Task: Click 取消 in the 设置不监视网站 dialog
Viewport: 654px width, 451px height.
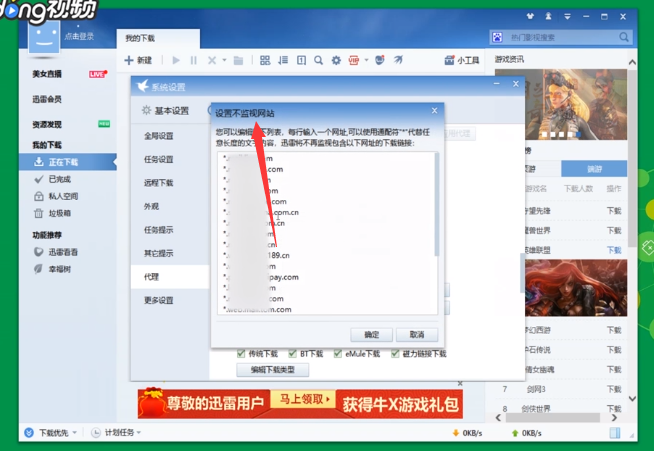Action: (417, 335)
